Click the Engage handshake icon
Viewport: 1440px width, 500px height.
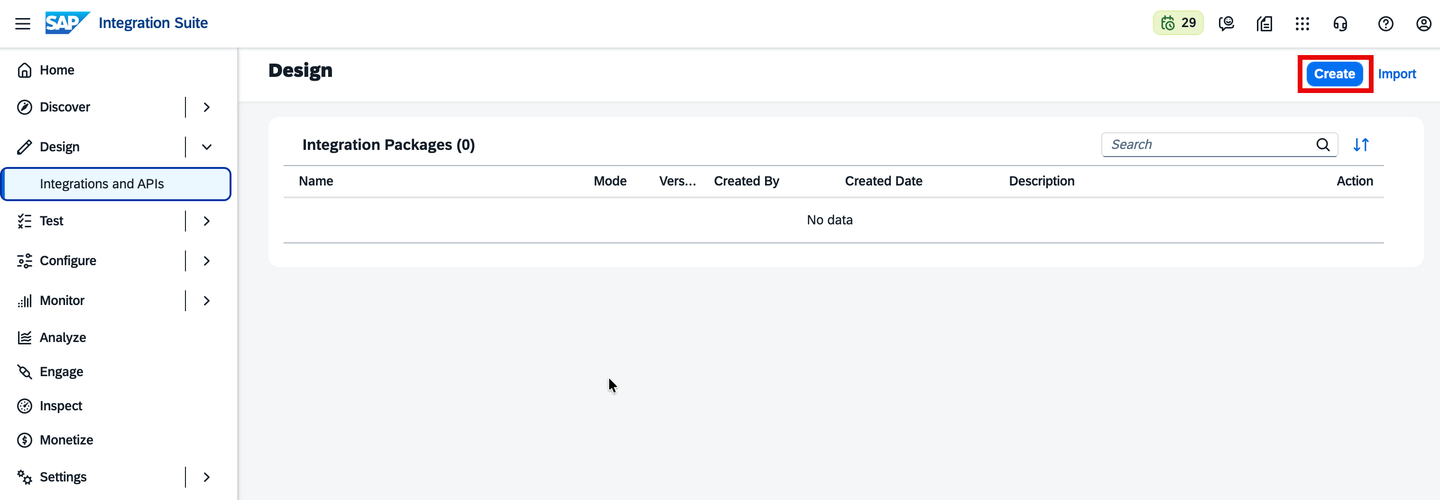(25, 372)
